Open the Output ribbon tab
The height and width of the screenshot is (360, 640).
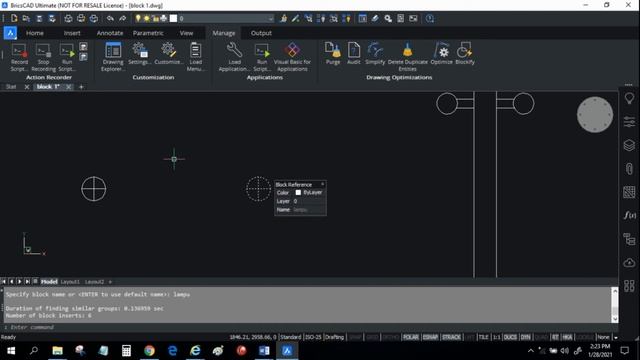click(x=261, y=33)
